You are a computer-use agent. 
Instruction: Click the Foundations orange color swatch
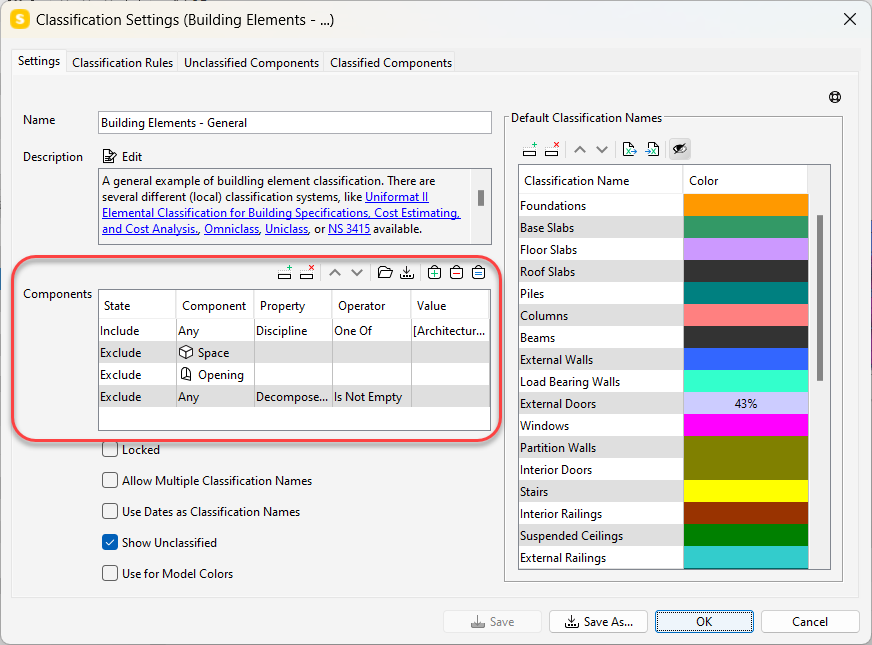pyautogui.click(x=745, y=205)
